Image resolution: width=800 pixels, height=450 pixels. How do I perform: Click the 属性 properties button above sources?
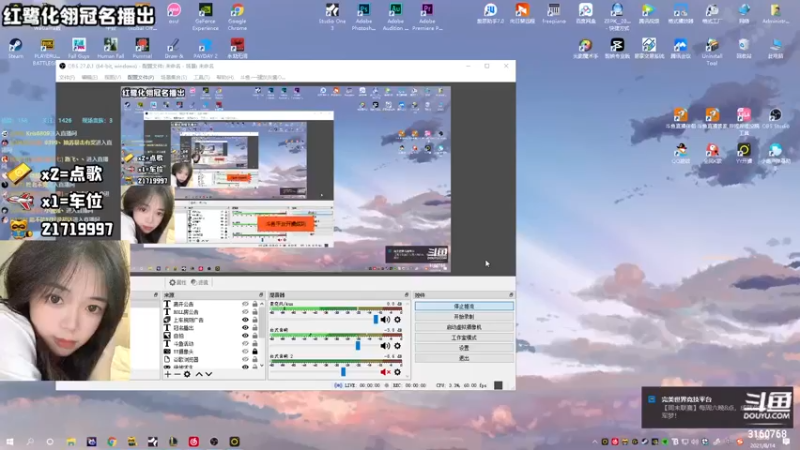click(178, 282)
